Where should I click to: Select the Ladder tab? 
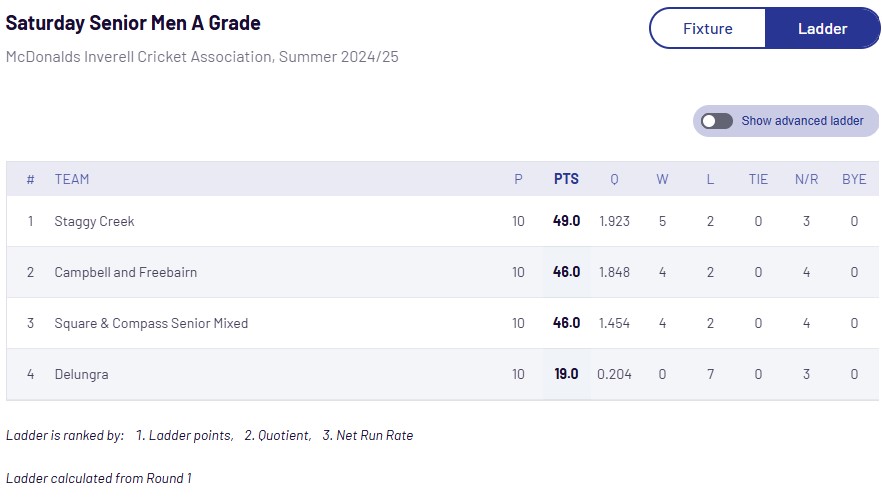[822, 29]
